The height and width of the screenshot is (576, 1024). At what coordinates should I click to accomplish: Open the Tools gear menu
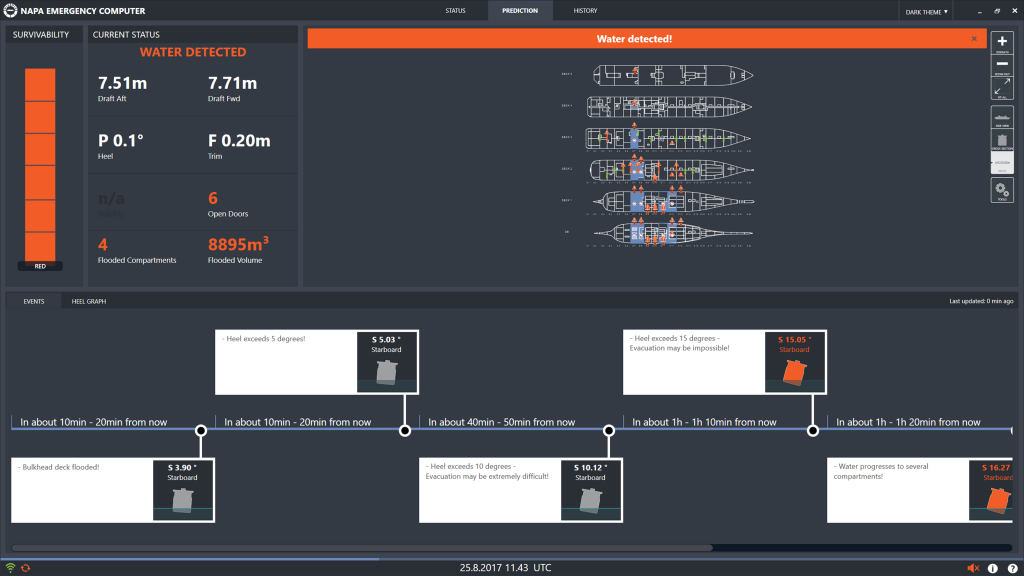[1002, 191]
